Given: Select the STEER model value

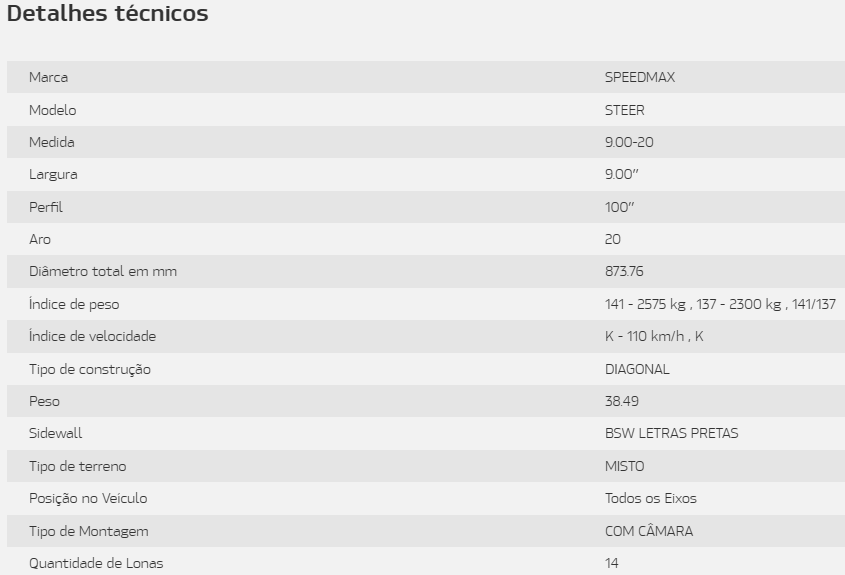Looking at the screenshot, I should (x=625, y=110).
